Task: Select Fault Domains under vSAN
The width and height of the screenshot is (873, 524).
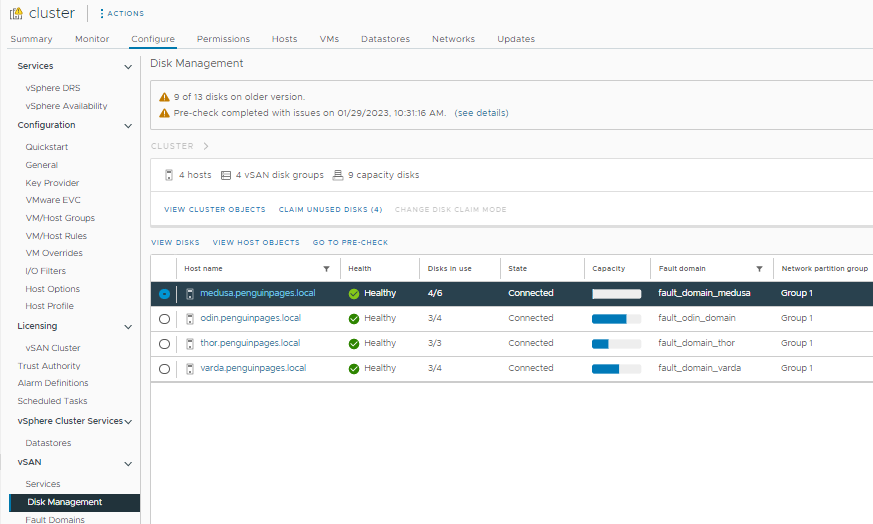Action: (x=55, y=519)
